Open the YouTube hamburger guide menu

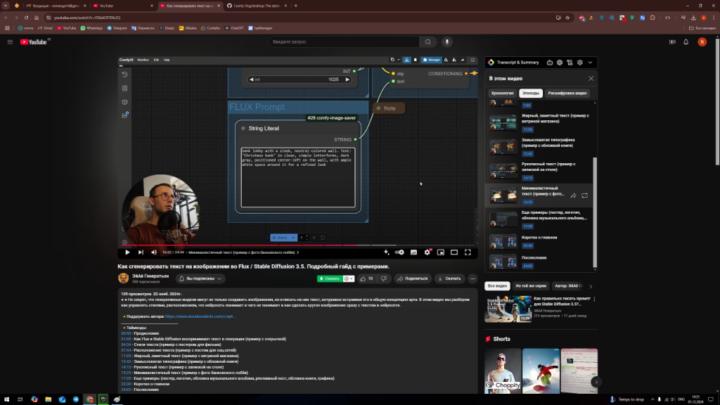[x=10, y=42]
